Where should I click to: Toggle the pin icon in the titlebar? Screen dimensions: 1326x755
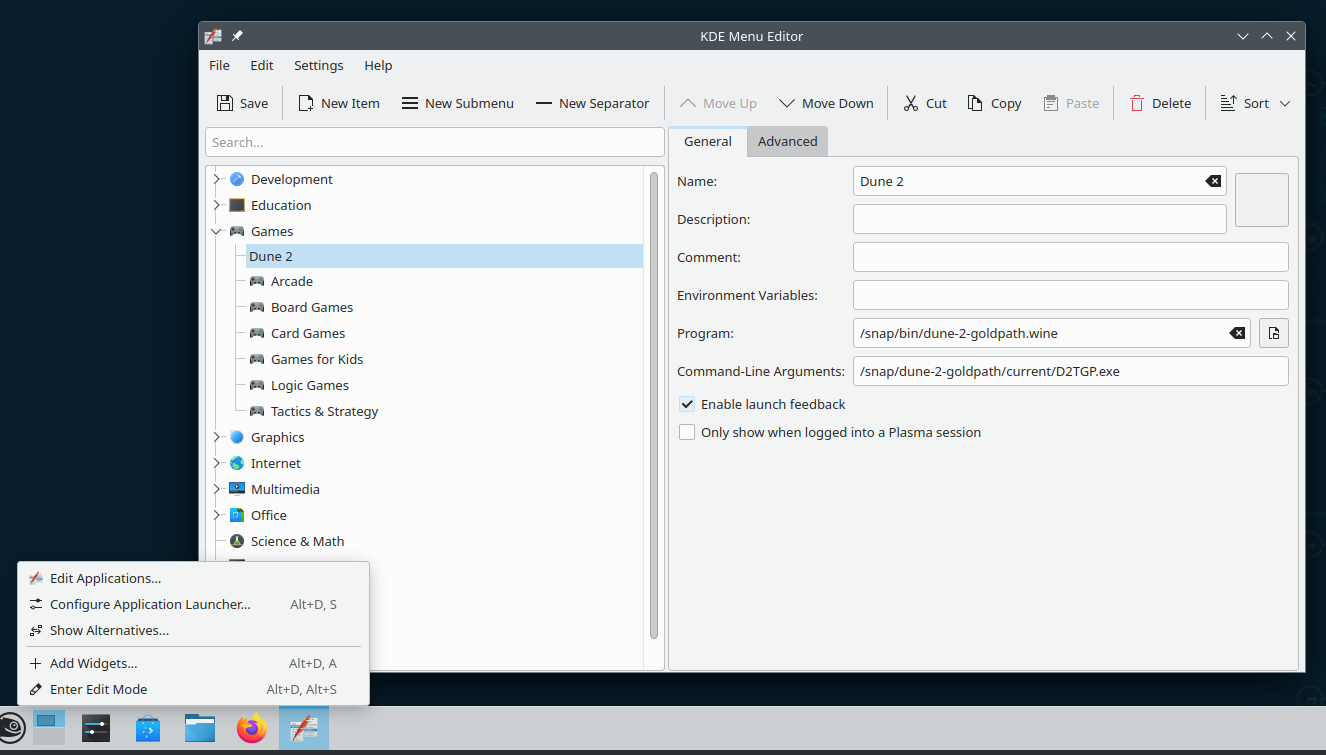[236, 36]
